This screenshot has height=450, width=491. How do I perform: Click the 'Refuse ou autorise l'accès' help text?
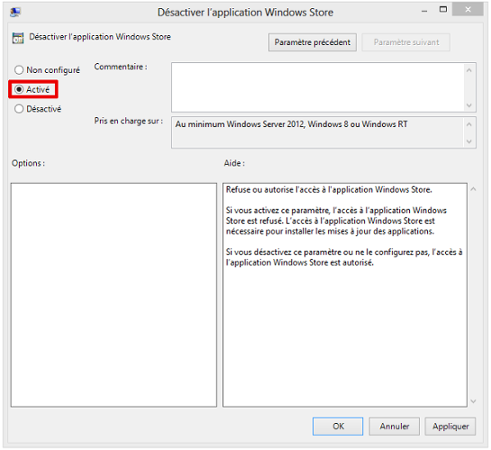pos(329,190)
